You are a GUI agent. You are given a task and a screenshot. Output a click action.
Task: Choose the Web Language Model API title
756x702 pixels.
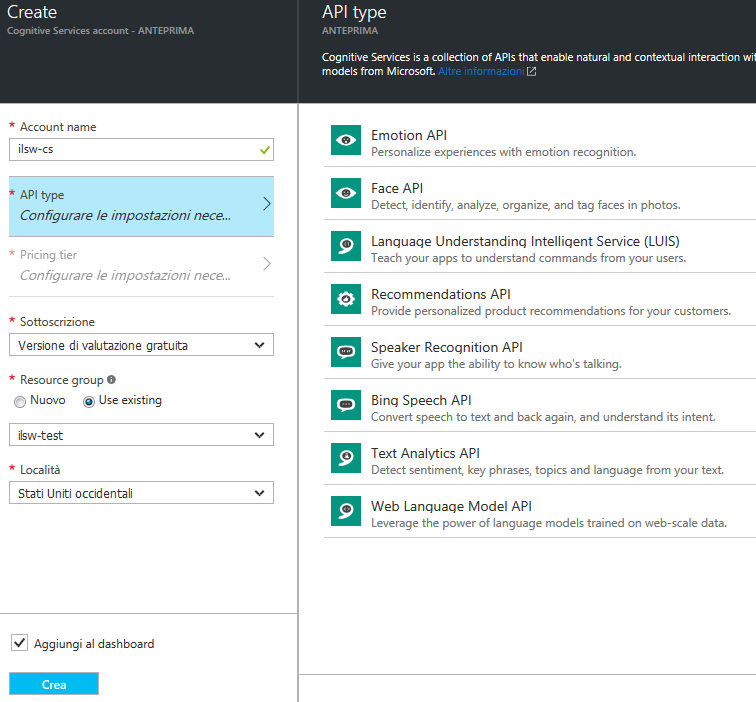click(x=451, y=506)
